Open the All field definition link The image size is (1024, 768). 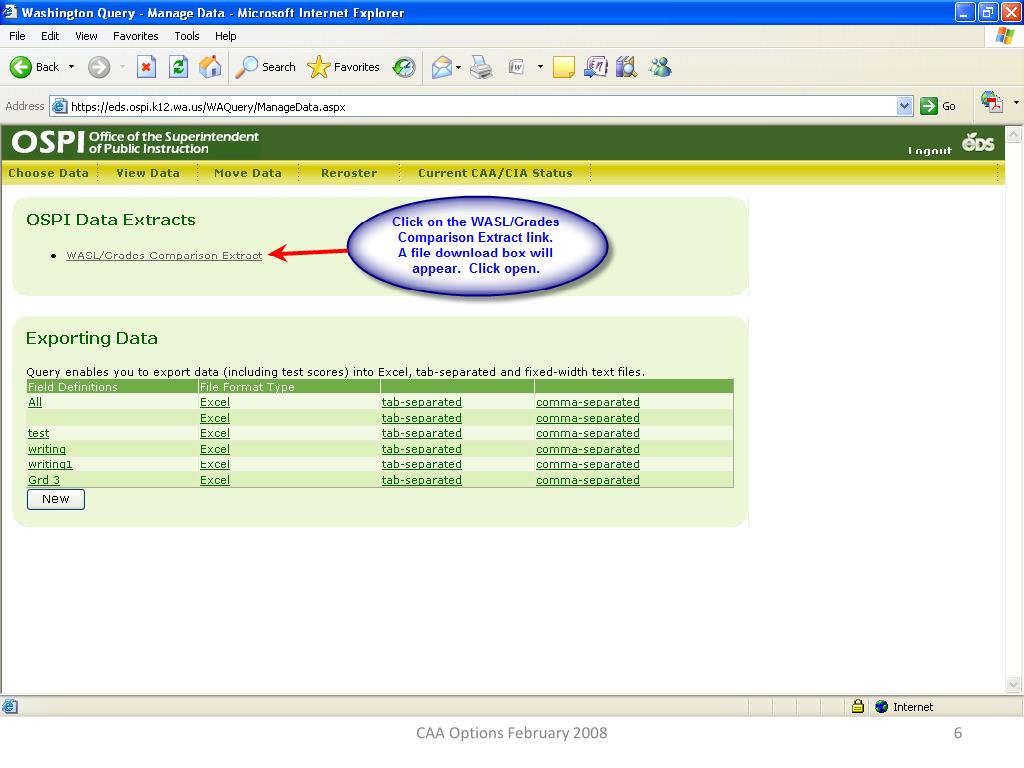click(x=35, y=402)
